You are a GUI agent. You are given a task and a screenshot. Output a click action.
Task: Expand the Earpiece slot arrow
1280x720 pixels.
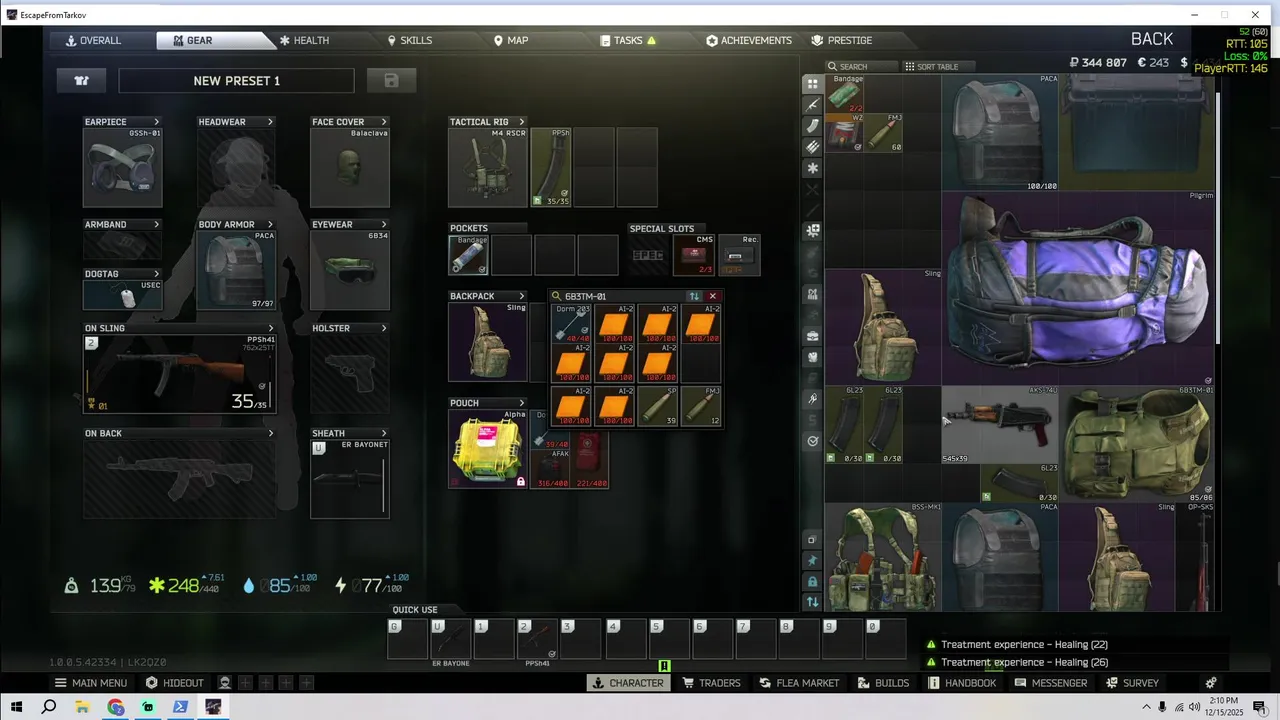[156, 122]
